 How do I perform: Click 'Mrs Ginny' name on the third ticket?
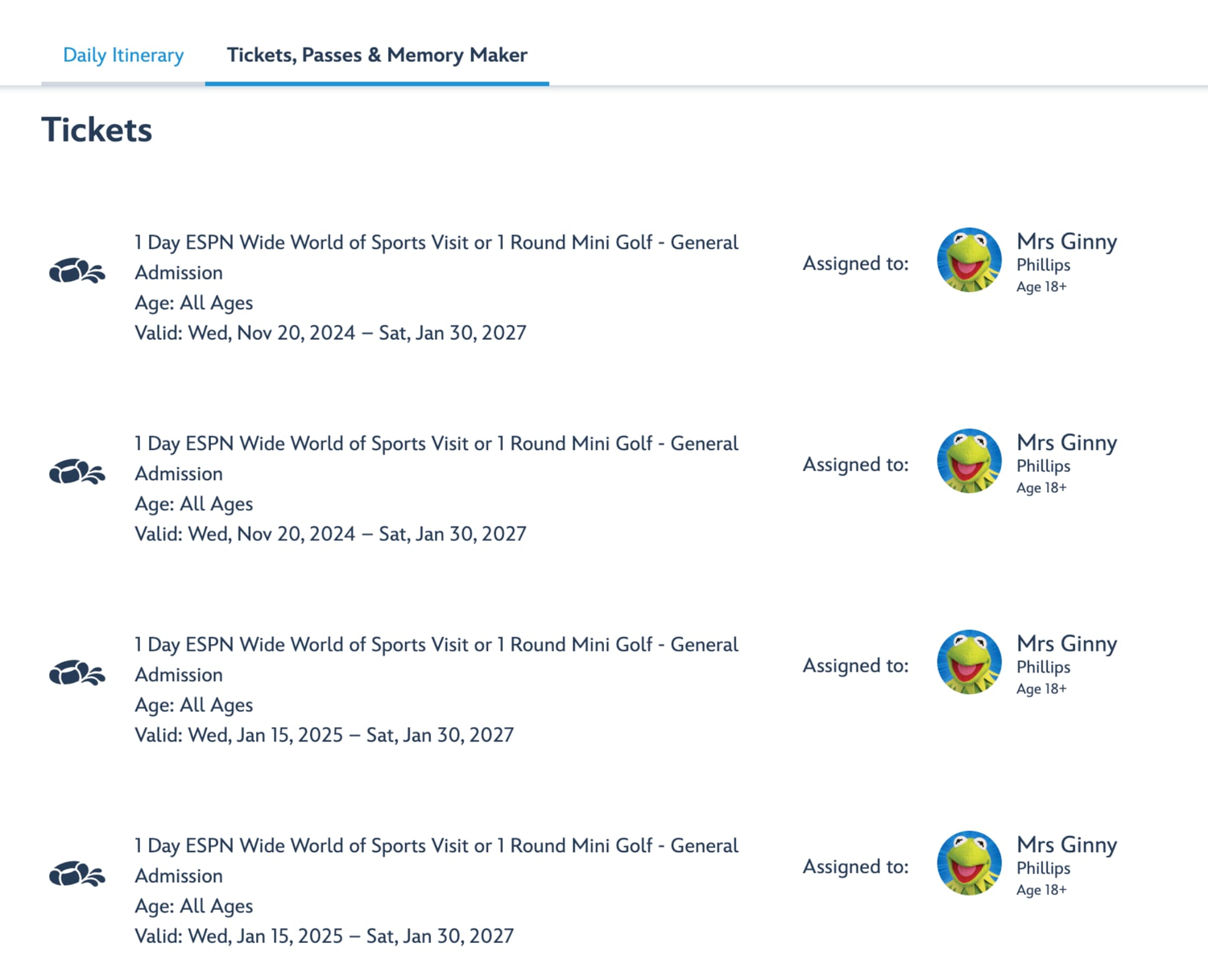pyautogui.click(x=1067, y=644)
